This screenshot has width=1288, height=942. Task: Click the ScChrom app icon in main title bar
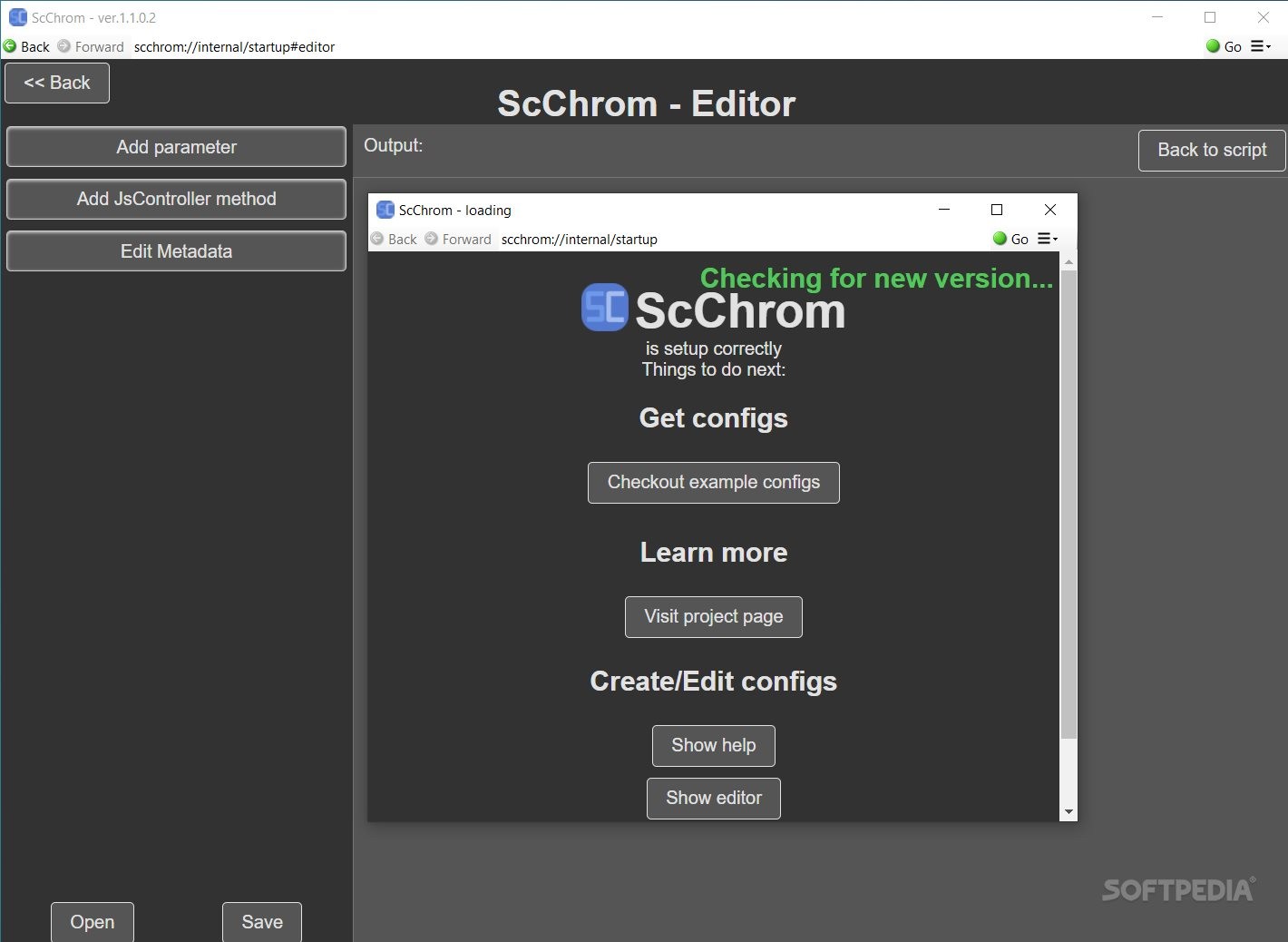17,17
